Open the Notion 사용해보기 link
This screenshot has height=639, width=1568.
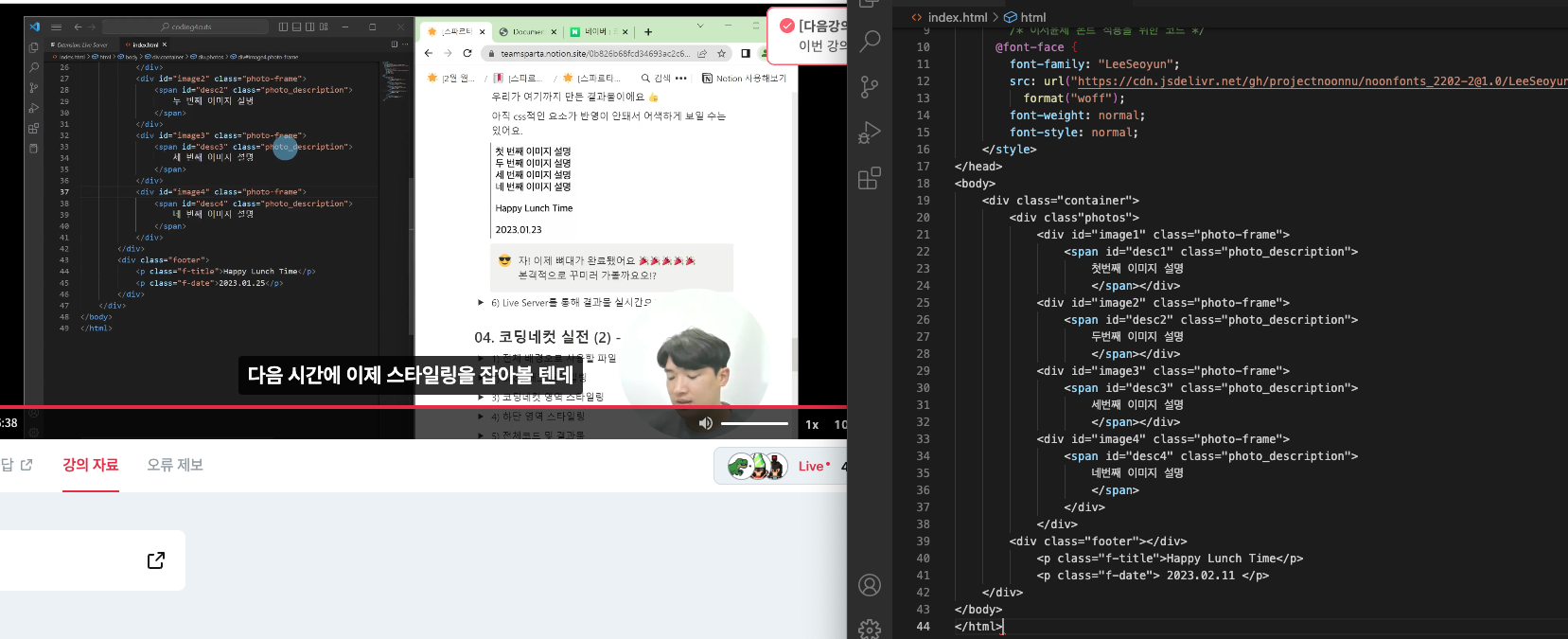point(744,79)
